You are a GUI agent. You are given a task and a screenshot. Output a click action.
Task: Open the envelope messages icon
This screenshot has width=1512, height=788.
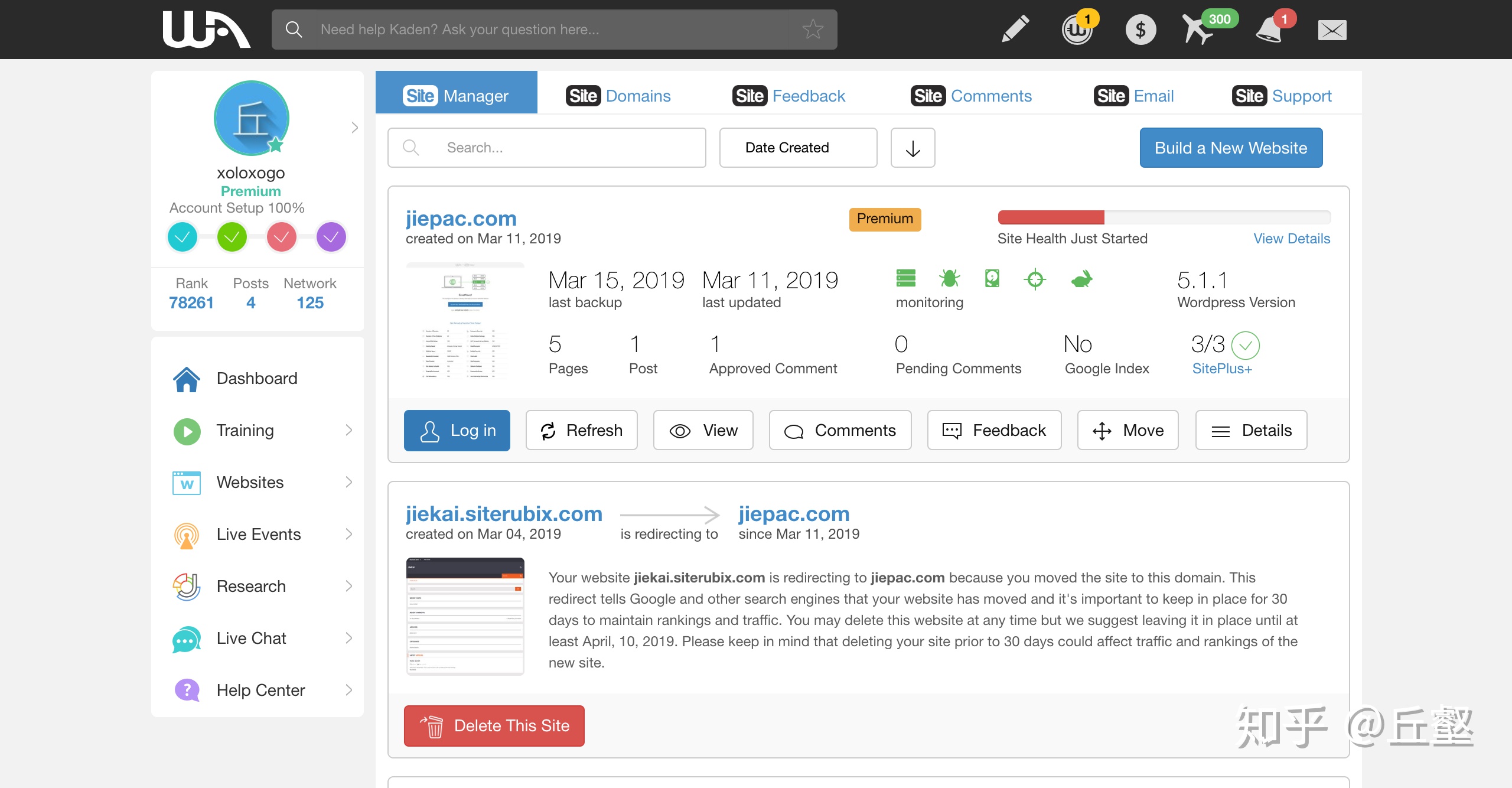(1332, 30)
